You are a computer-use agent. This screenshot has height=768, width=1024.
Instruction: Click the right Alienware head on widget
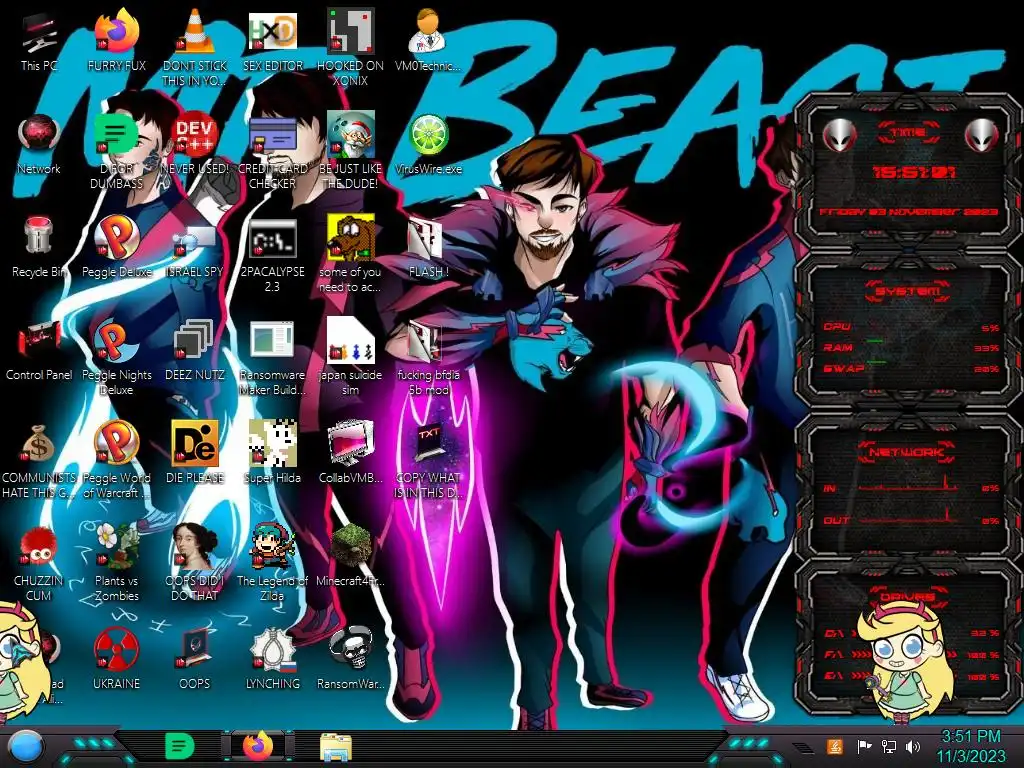point(981,135)
